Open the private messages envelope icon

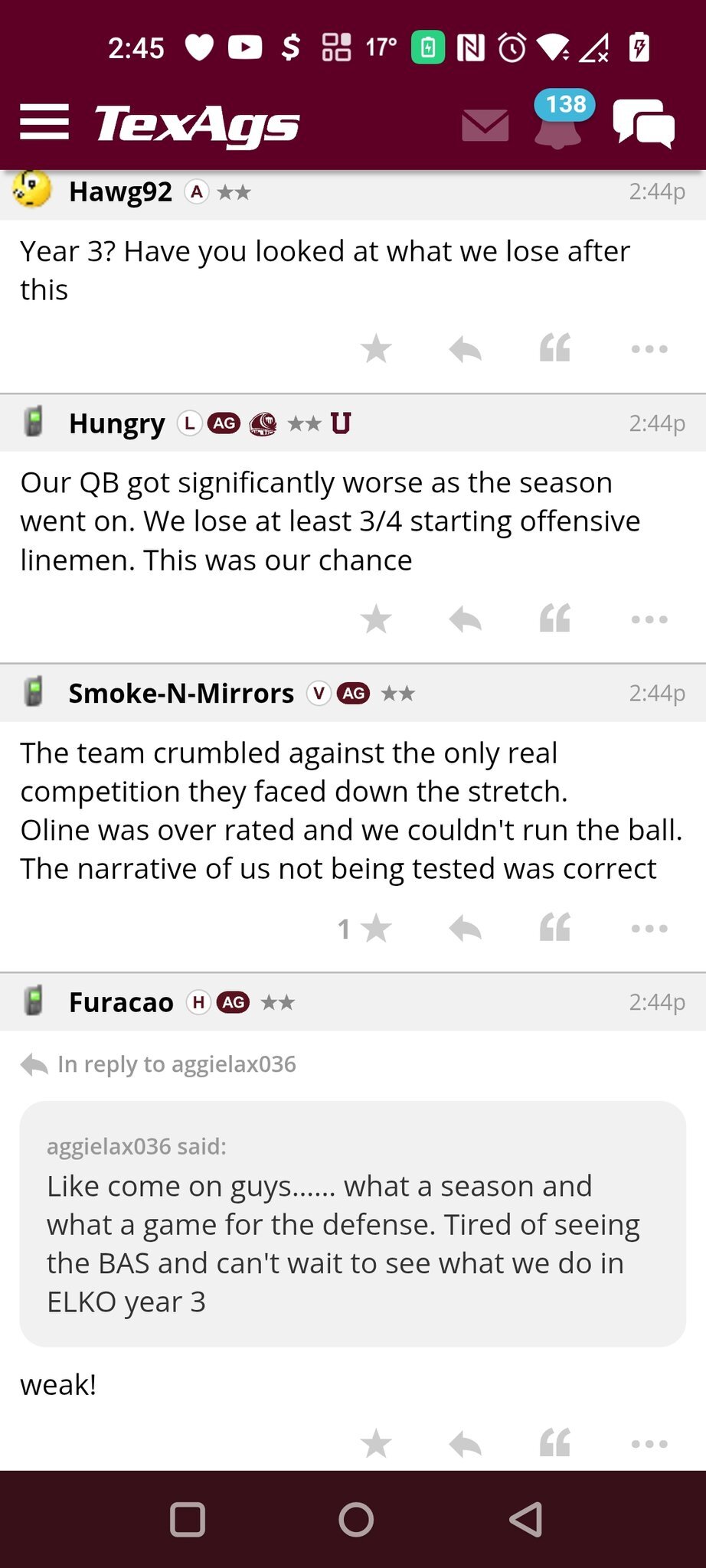point(485,125)
